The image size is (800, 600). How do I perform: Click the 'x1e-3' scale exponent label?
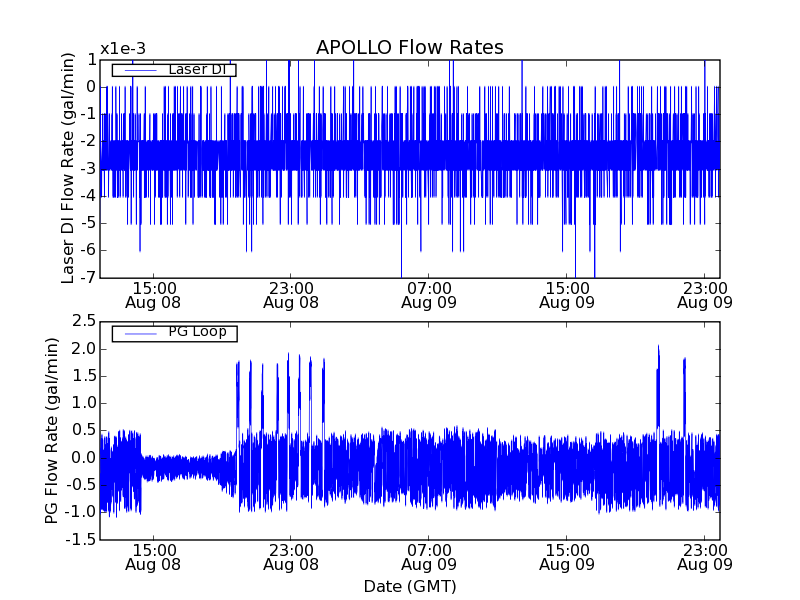coord(123,49)
